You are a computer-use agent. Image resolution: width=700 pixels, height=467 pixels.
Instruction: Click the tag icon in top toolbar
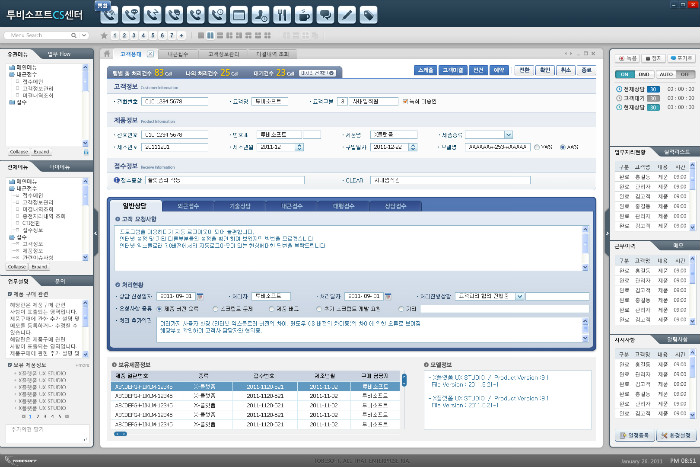pos(369,14)
